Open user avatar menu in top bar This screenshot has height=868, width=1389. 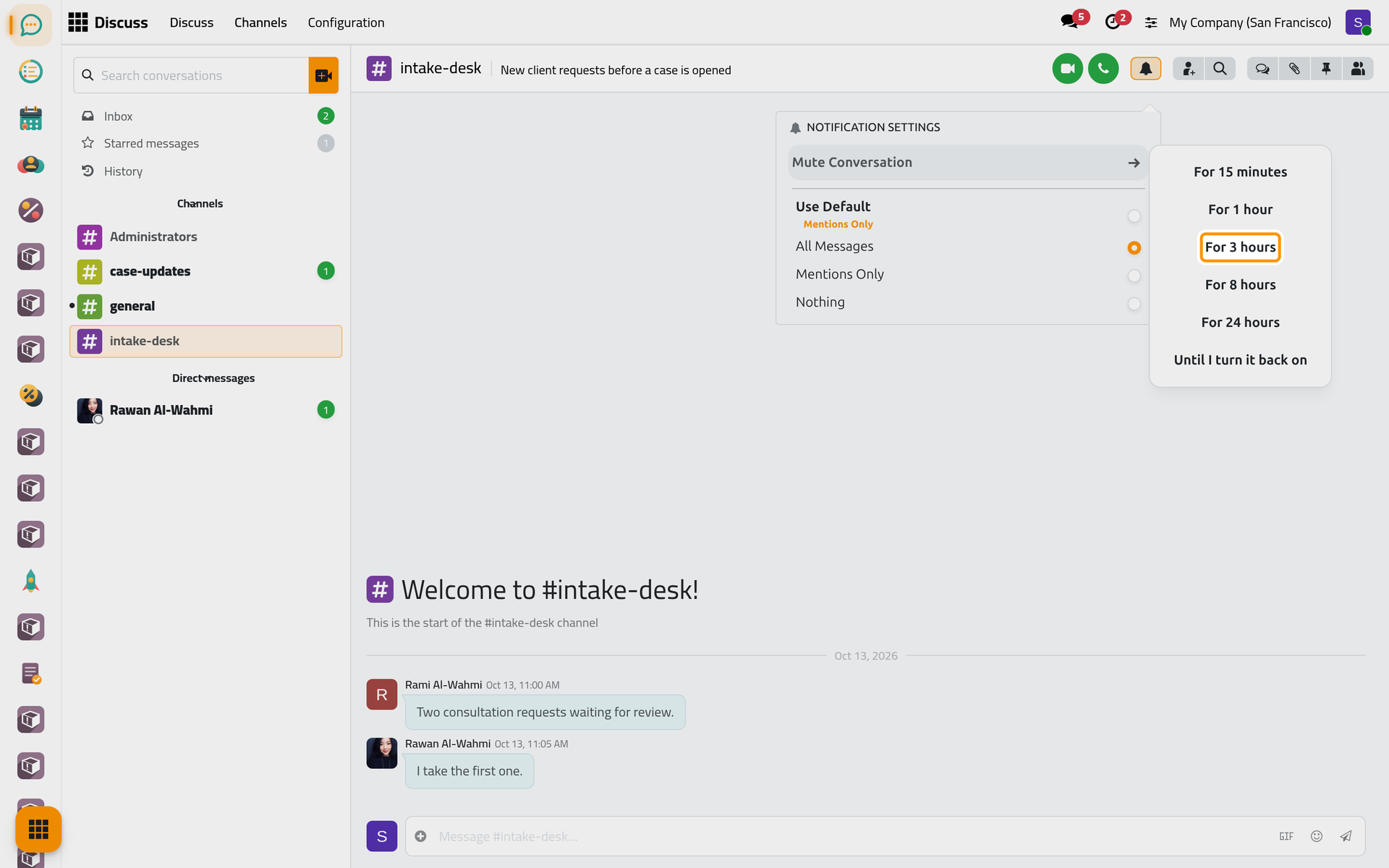pos(1358,22)
